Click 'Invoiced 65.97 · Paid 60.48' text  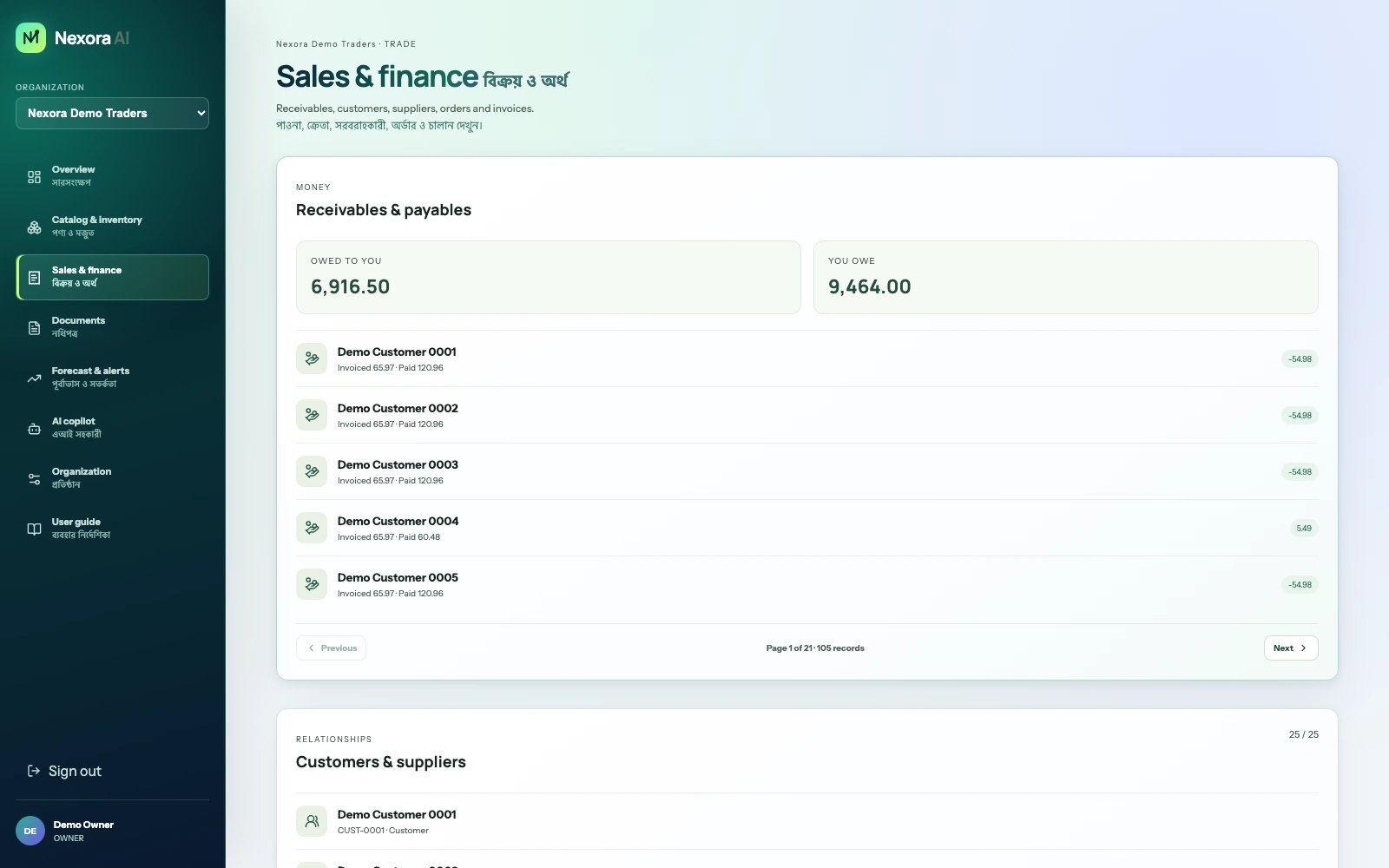pos(389,537)
